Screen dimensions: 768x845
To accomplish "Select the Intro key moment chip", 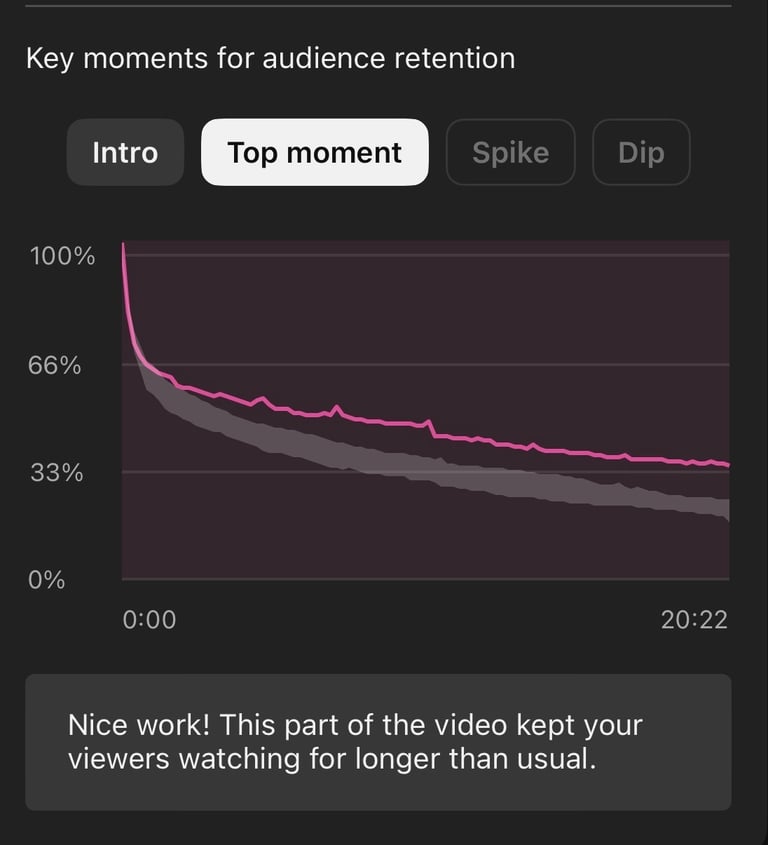I will tap(125, 153).
